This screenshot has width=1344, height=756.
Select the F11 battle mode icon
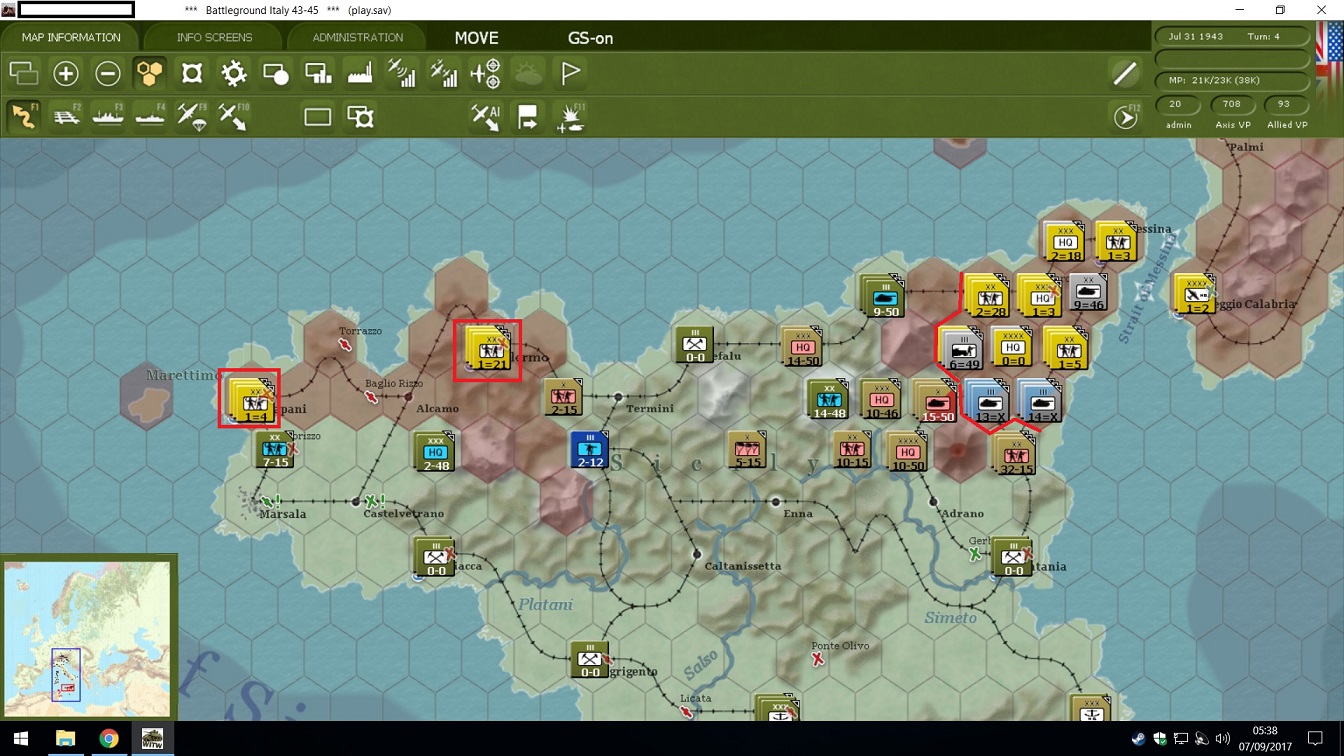[571, 117]
